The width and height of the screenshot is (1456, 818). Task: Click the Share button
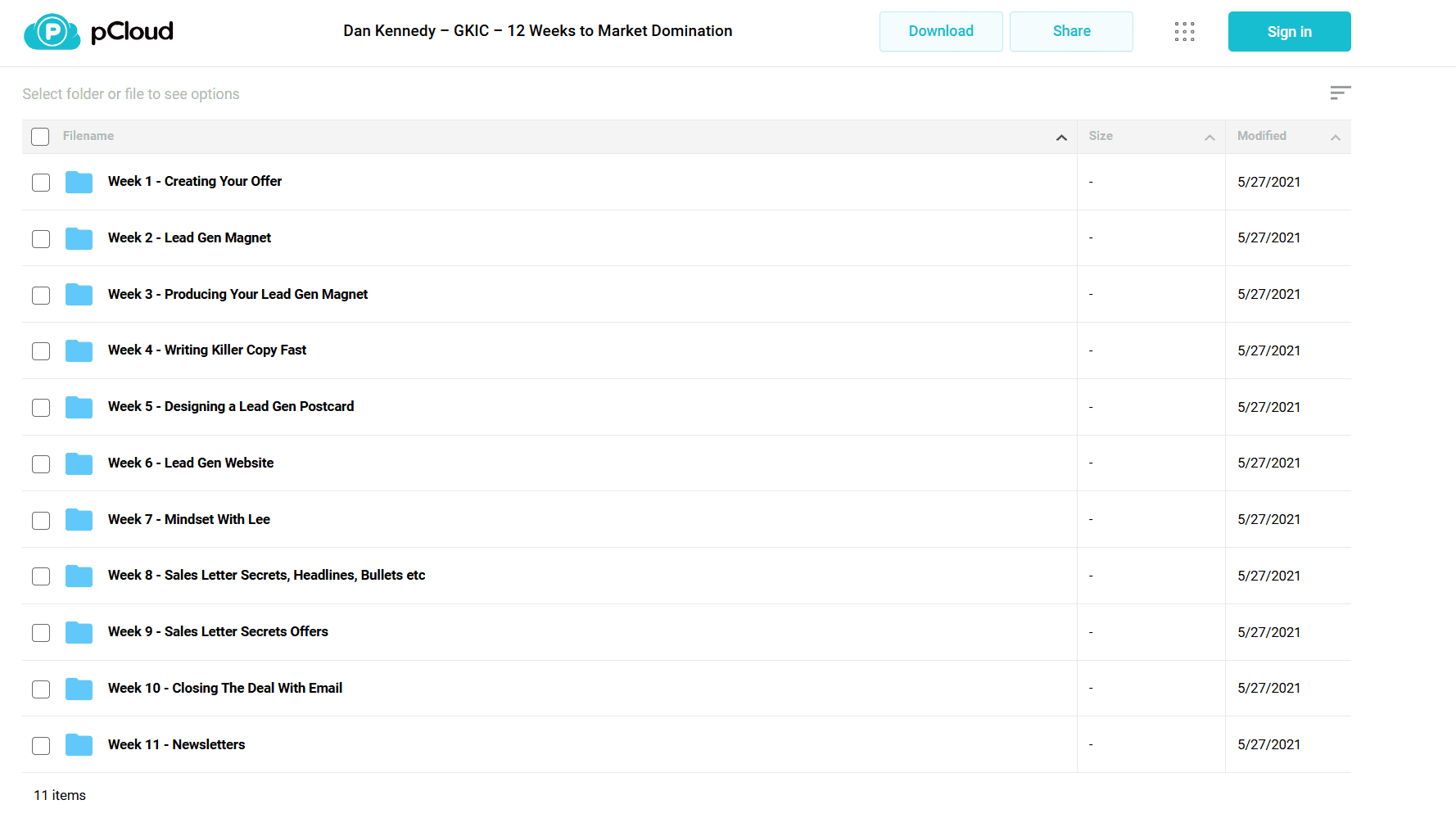coord(1071,32)
